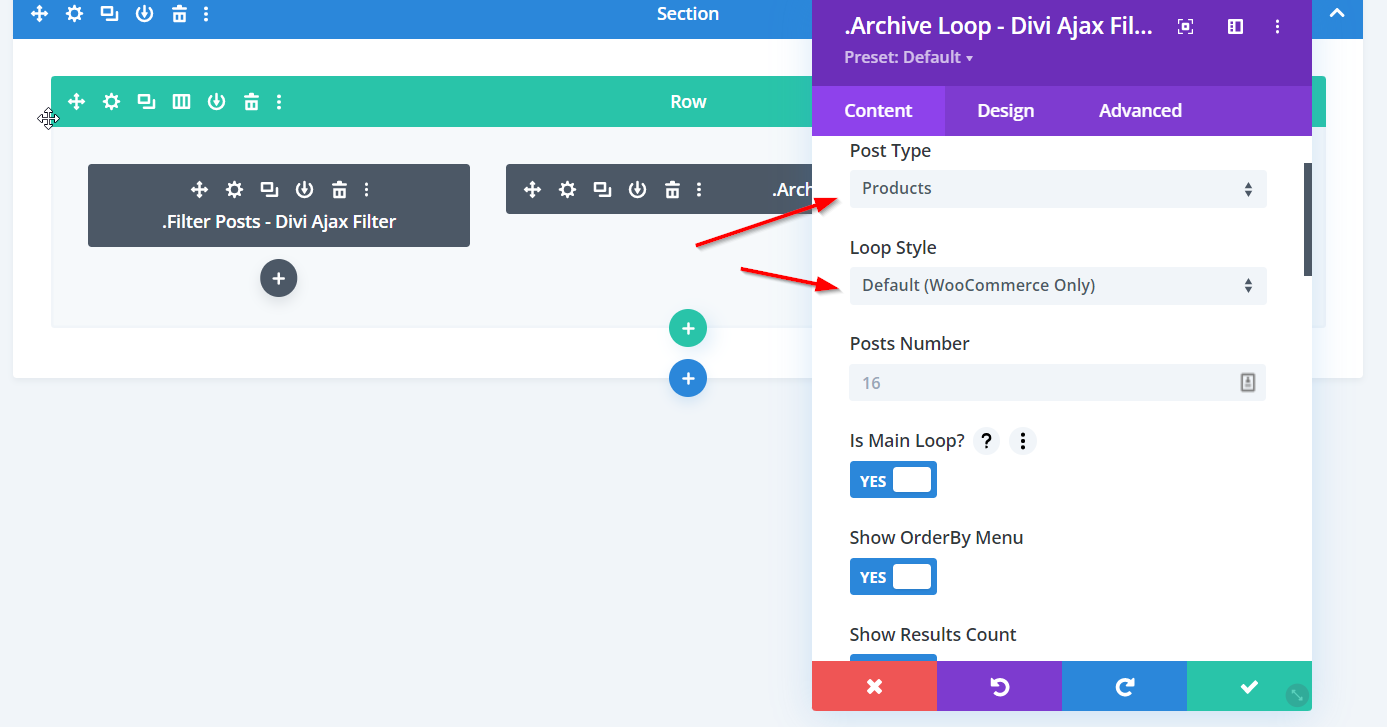Add new section with blue plus
1387x727 pixels.
tap(688, 379)
